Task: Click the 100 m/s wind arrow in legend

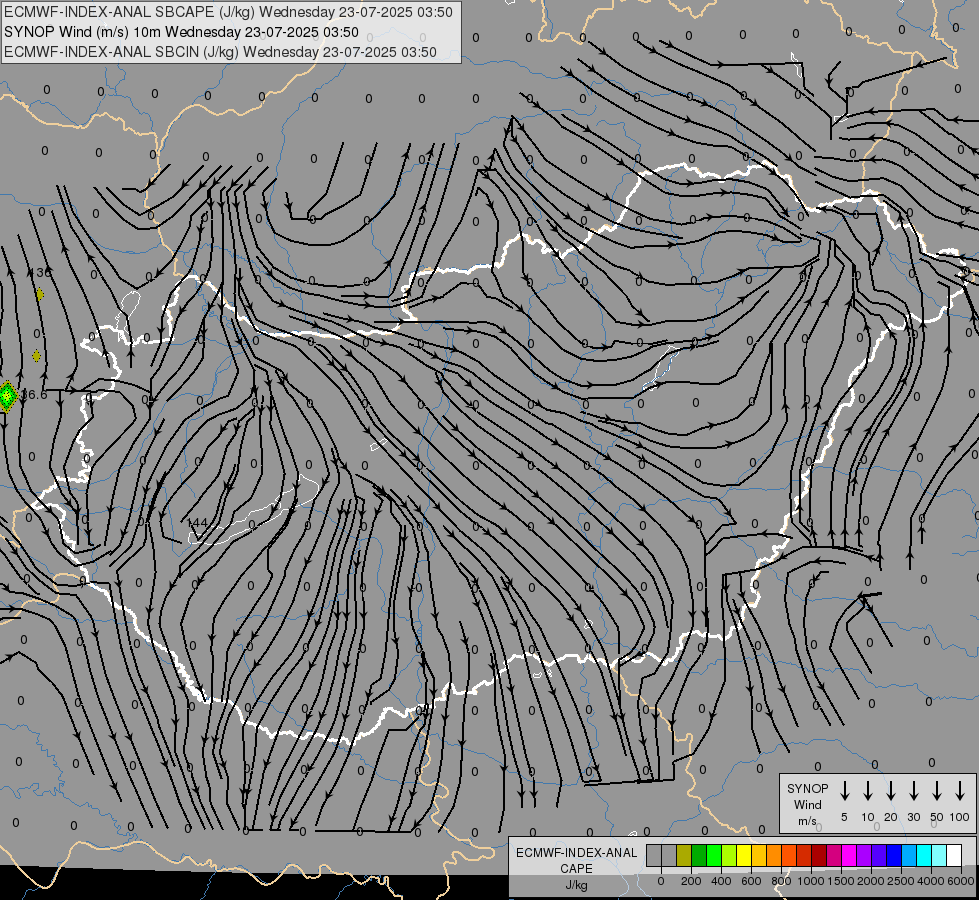Action: coord(960,791)
